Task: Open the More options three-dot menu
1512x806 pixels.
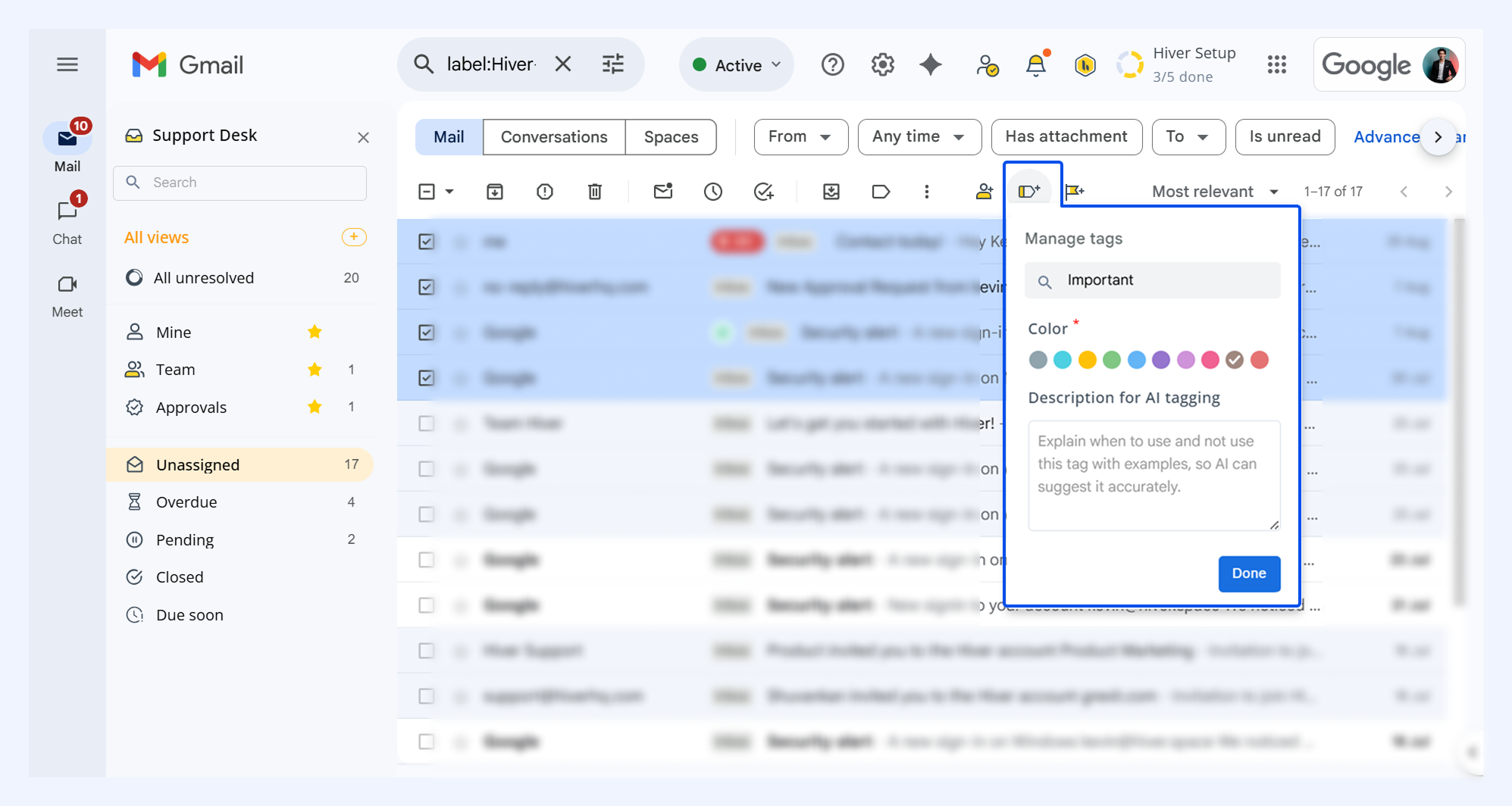Action: coord(927,192)
